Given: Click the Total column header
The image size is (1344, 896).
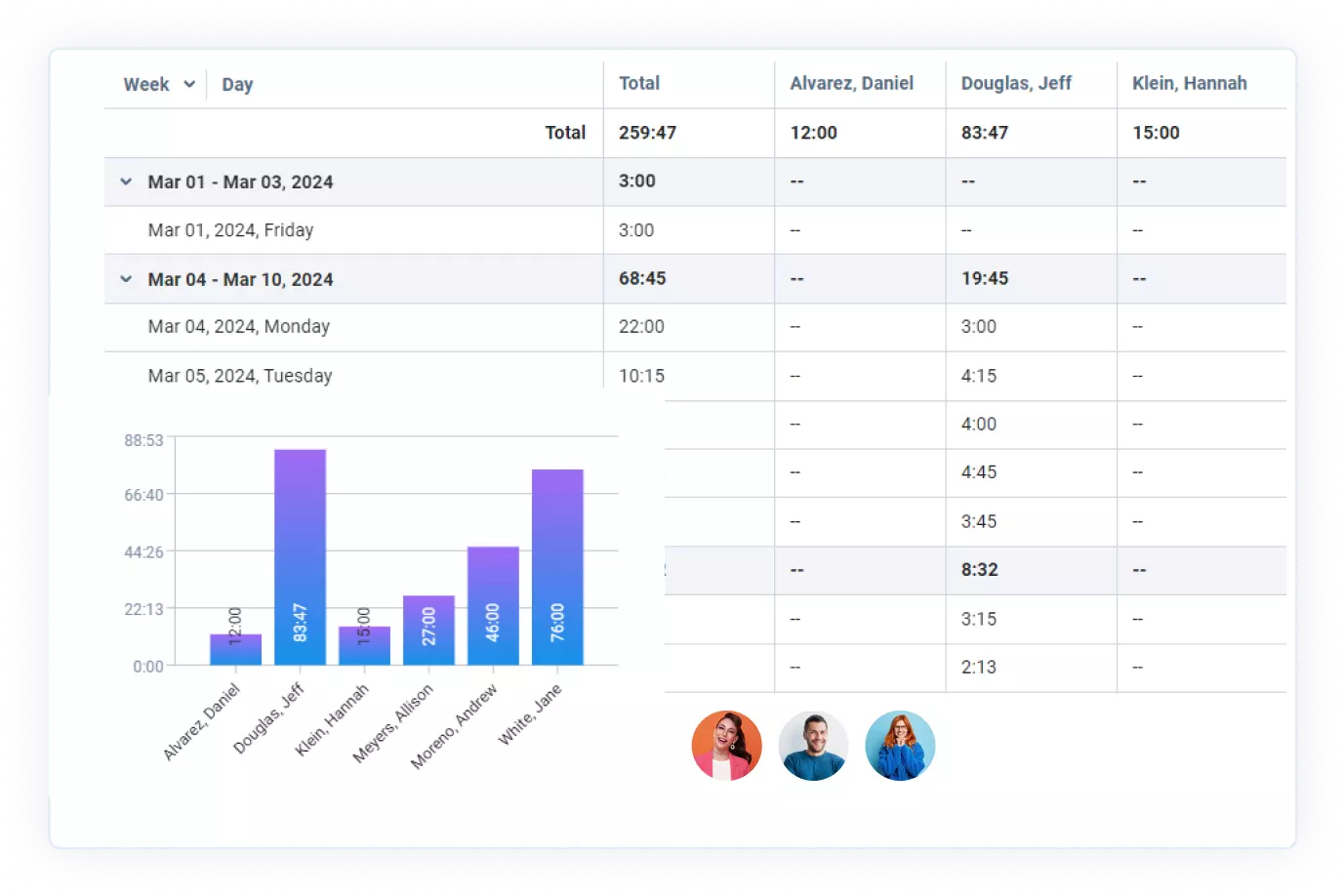Looking at the screenshot, I should click(638, 83).
